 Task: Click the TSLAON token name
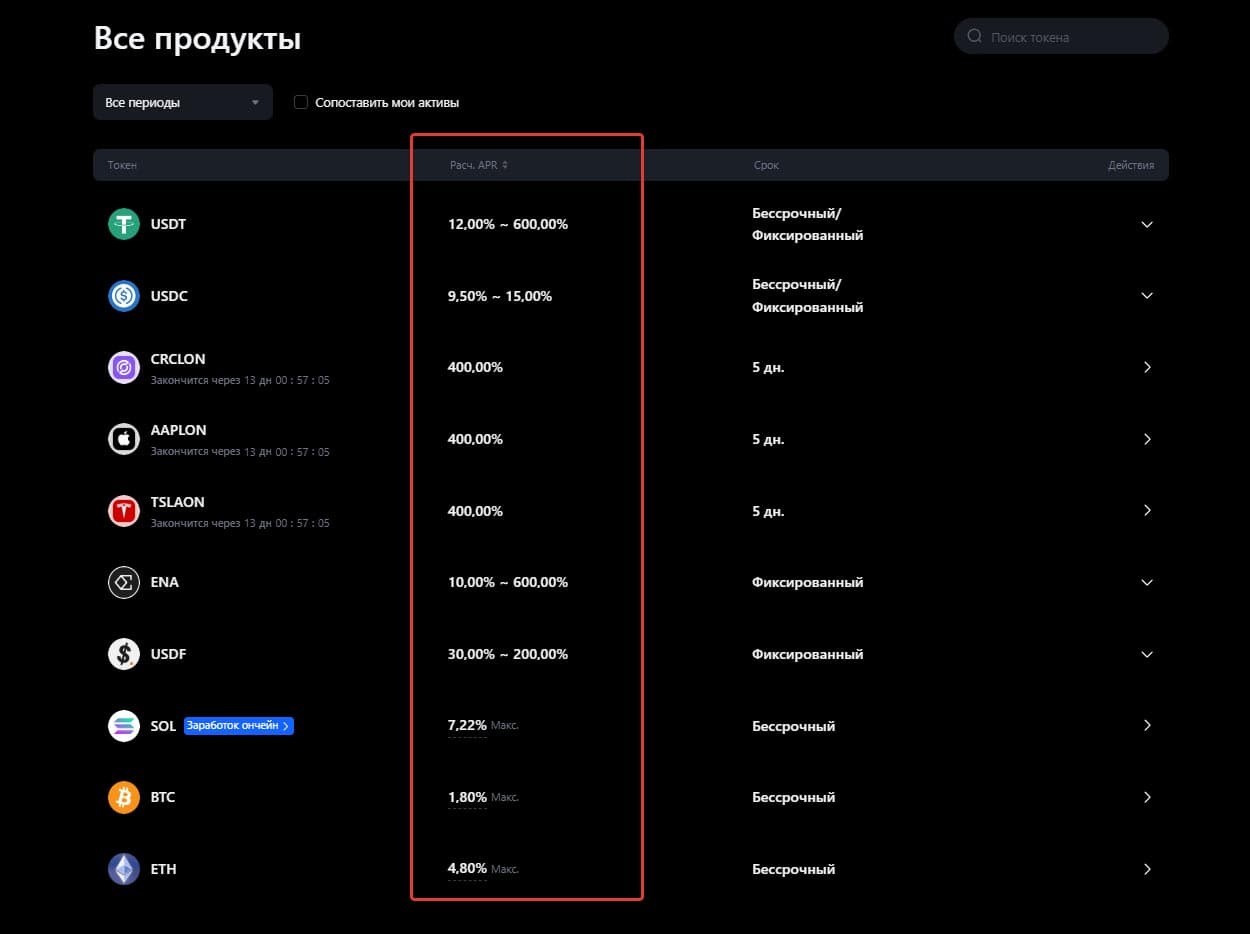click(178, 502)
